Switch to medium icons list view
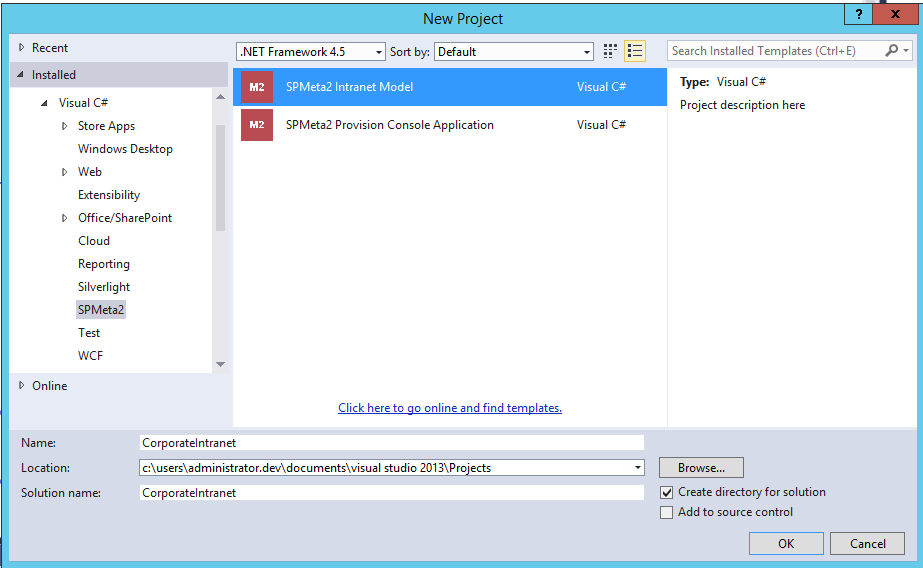923x568 pixels. pyautogui.click(x=635, y=51)
